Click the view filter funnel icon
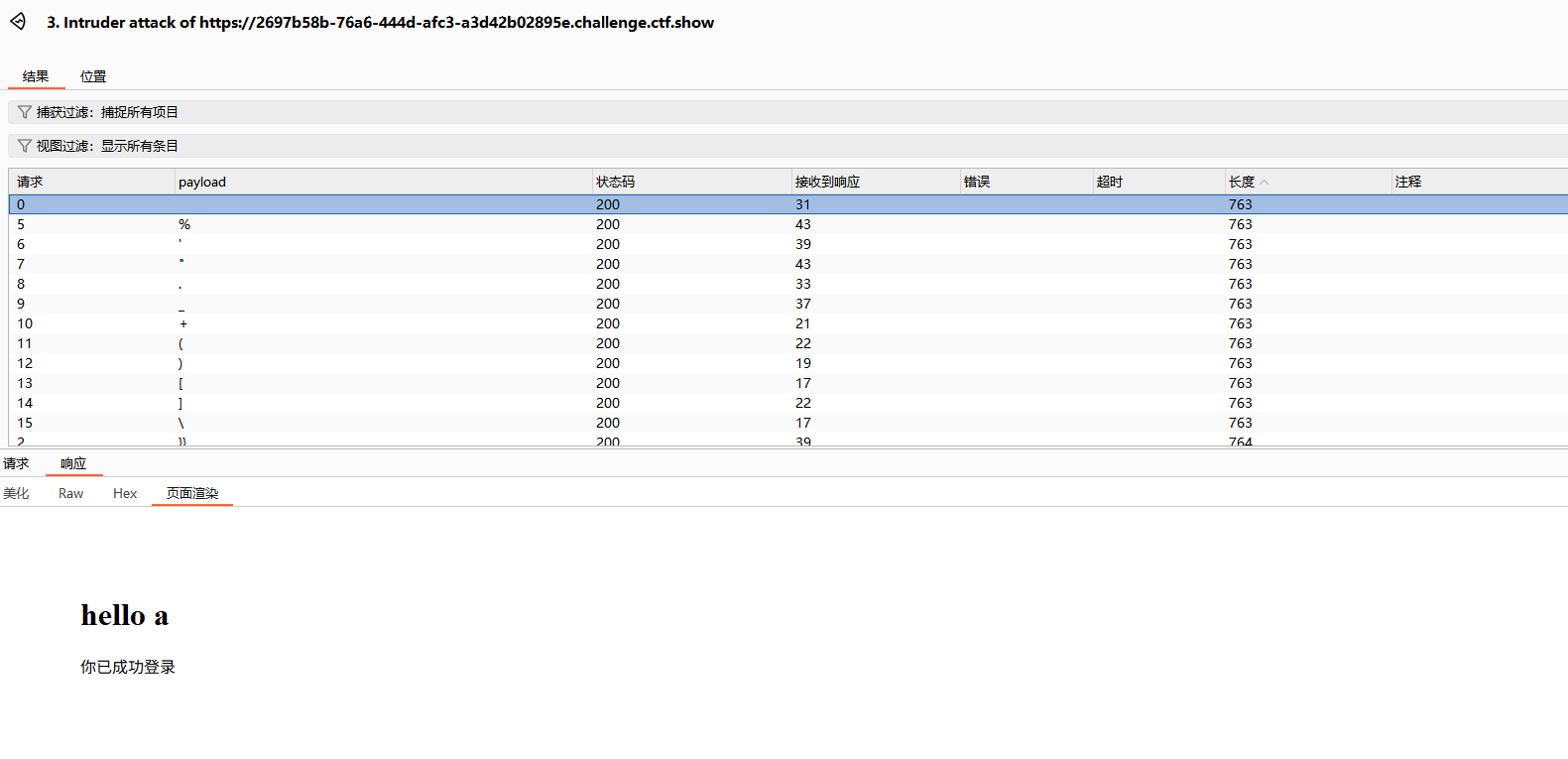The width and height of the screenshot is (1568, 759). tap(25, 146)
